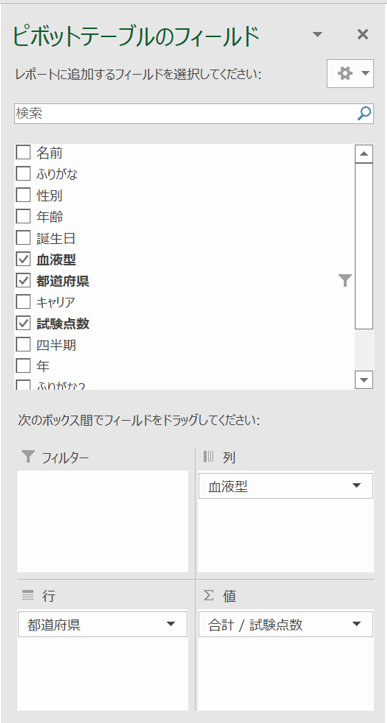This screenshot has height=723, width=387.
Task: Click the scroll up arrow in field list
Action: click(x=364, y=154)
